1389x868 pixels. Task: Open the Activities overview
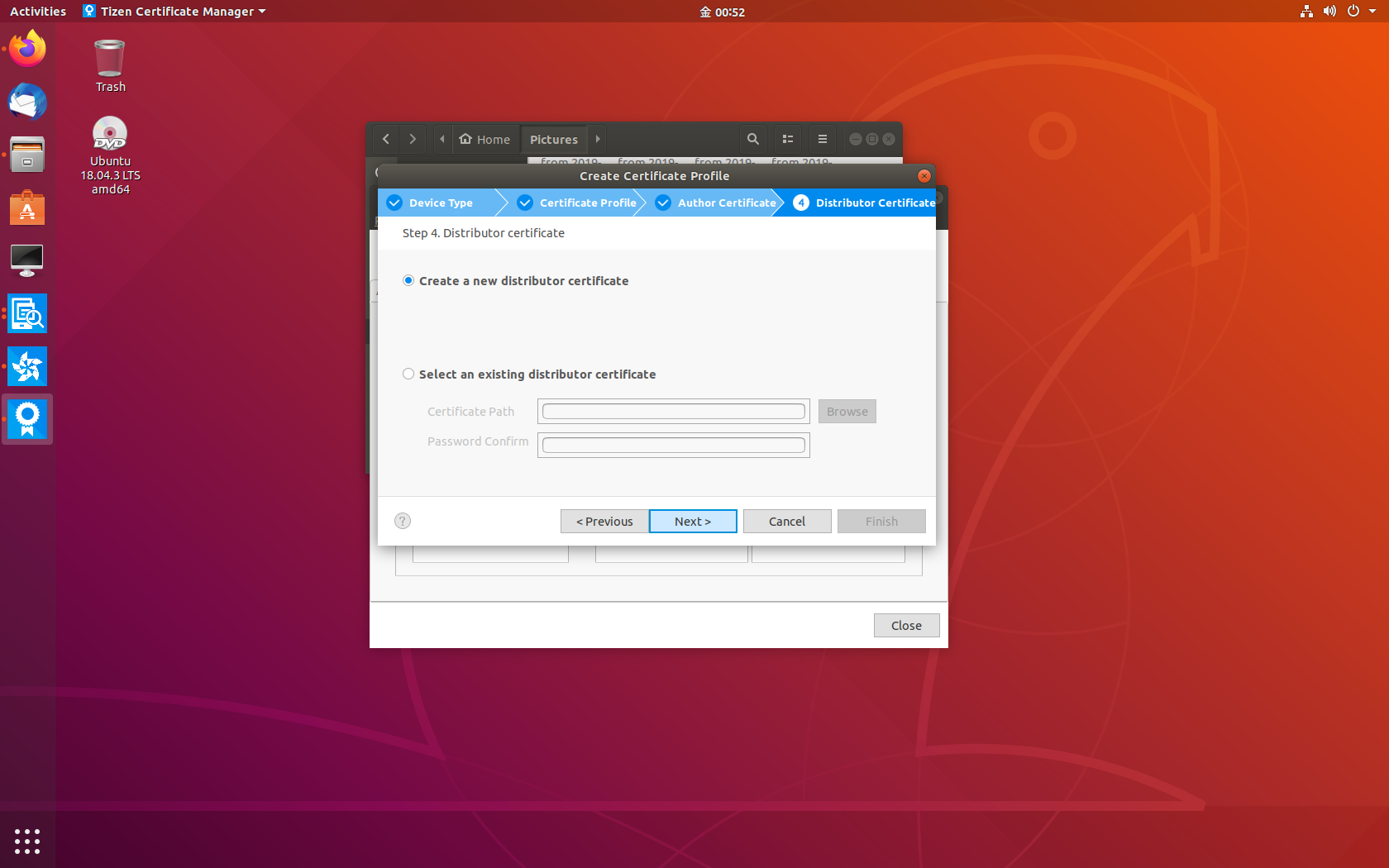coord(38,12)
